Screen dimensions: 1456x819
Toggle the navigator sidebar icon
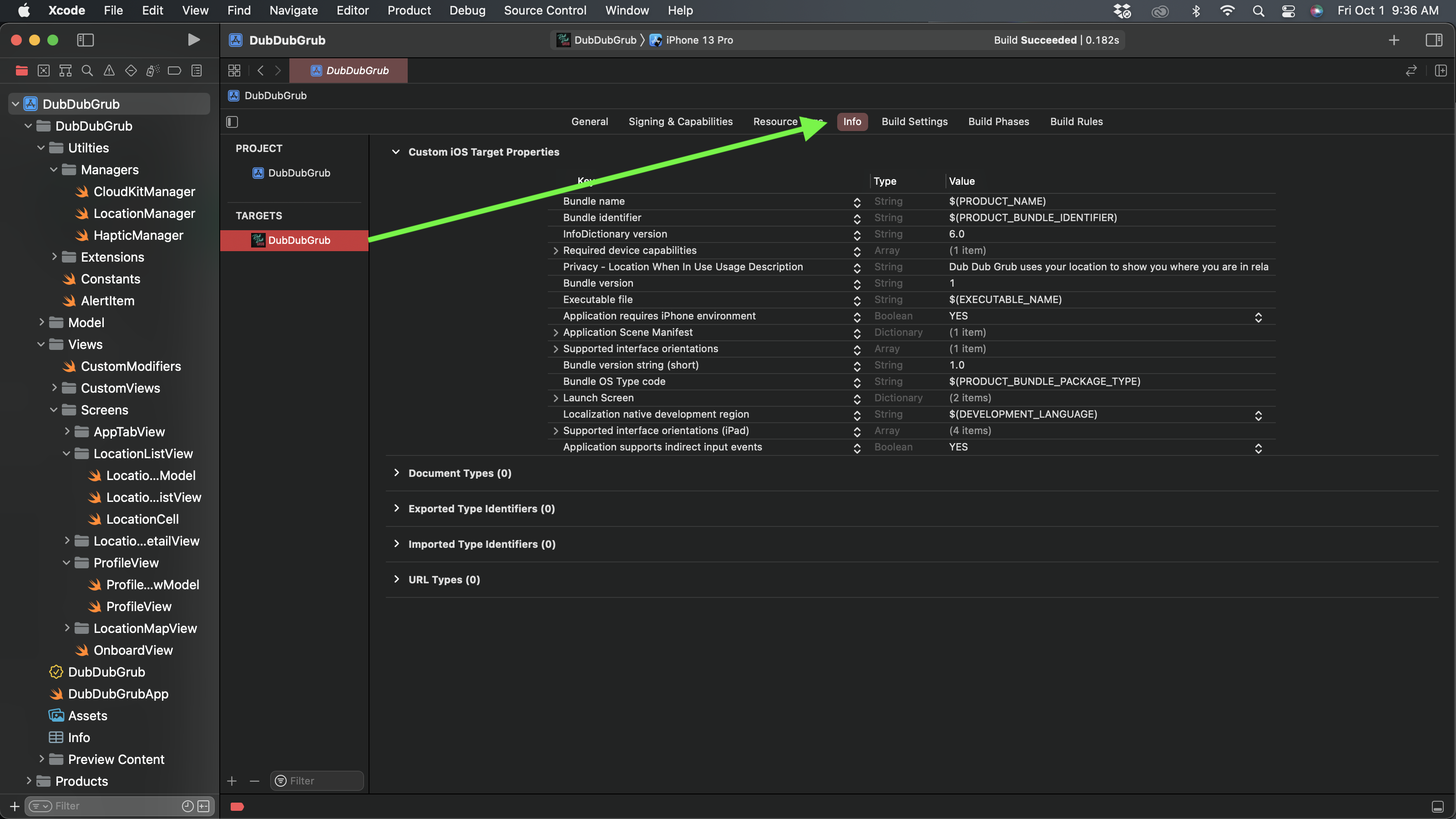coord(86,40)
